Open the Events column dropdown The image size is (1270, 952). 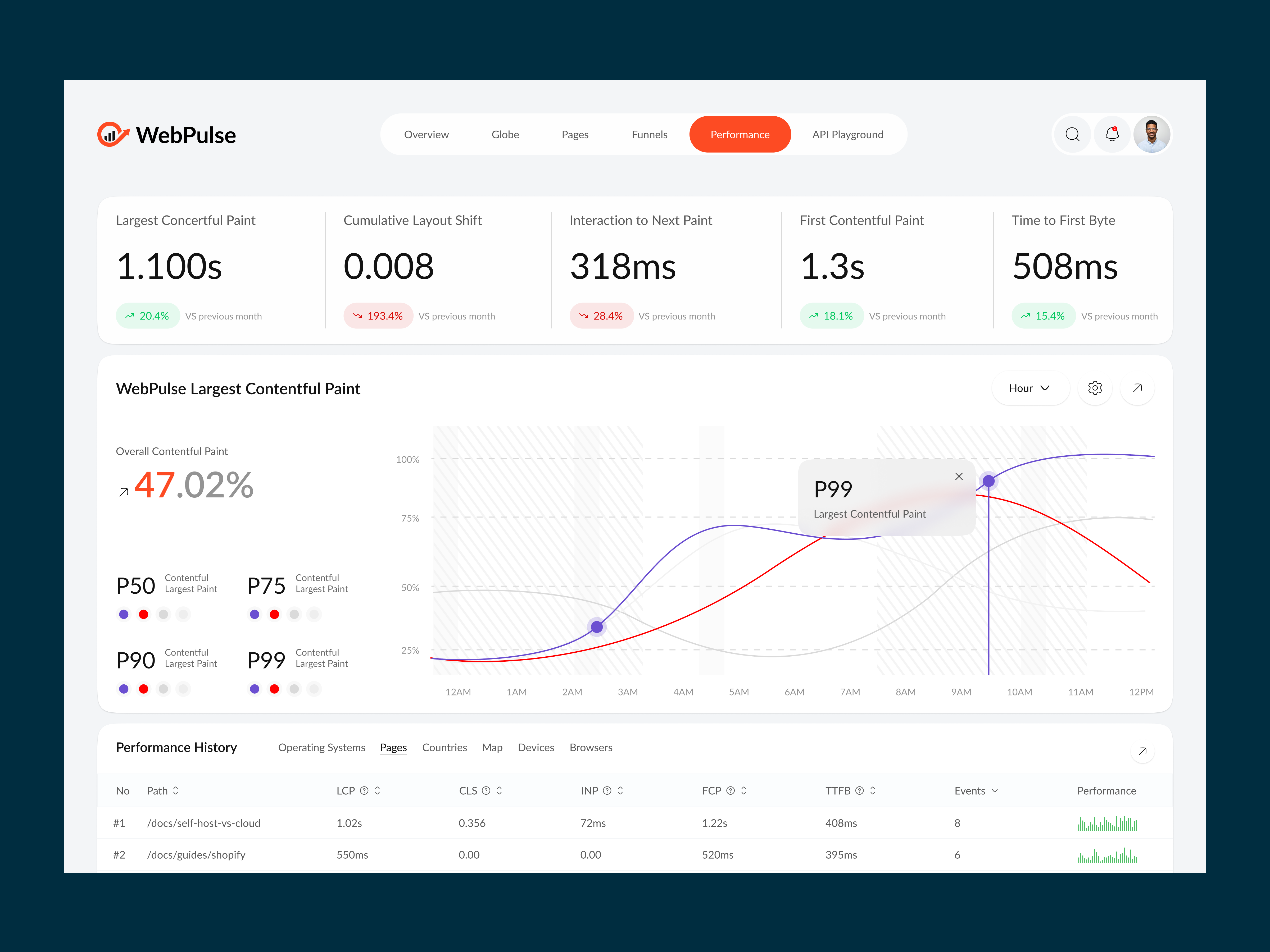pos(975,790)
